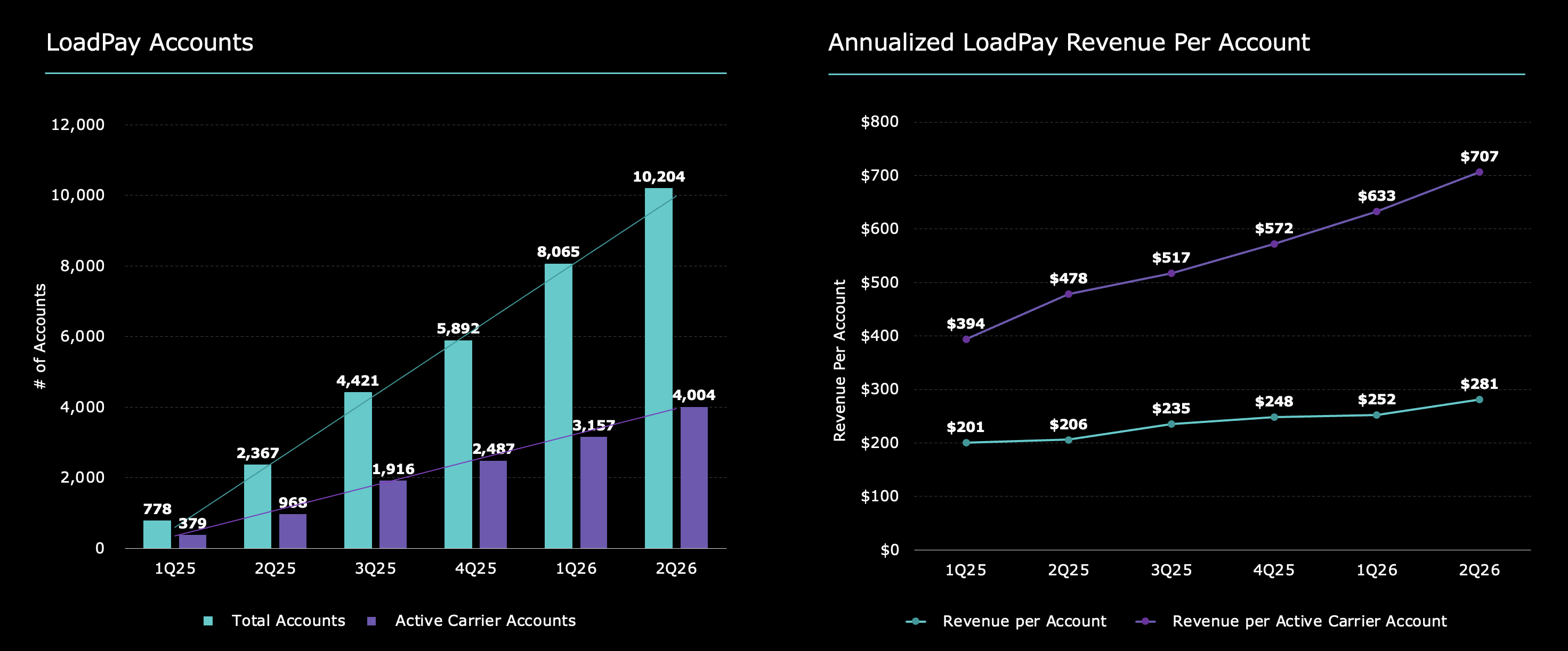The image size is (1568, 651).
Task: Click the "10,204" data label
Action: coord(659,176)
